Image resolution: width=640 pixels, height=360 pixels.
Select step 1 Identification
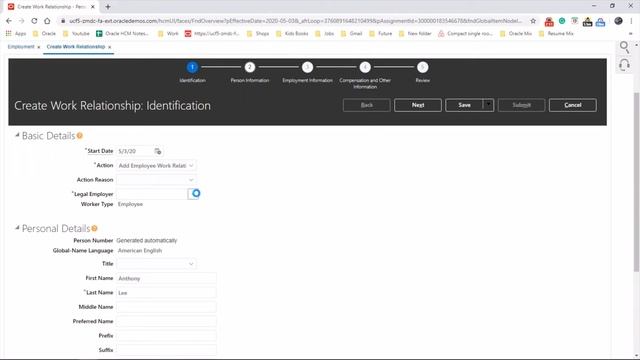192,67
